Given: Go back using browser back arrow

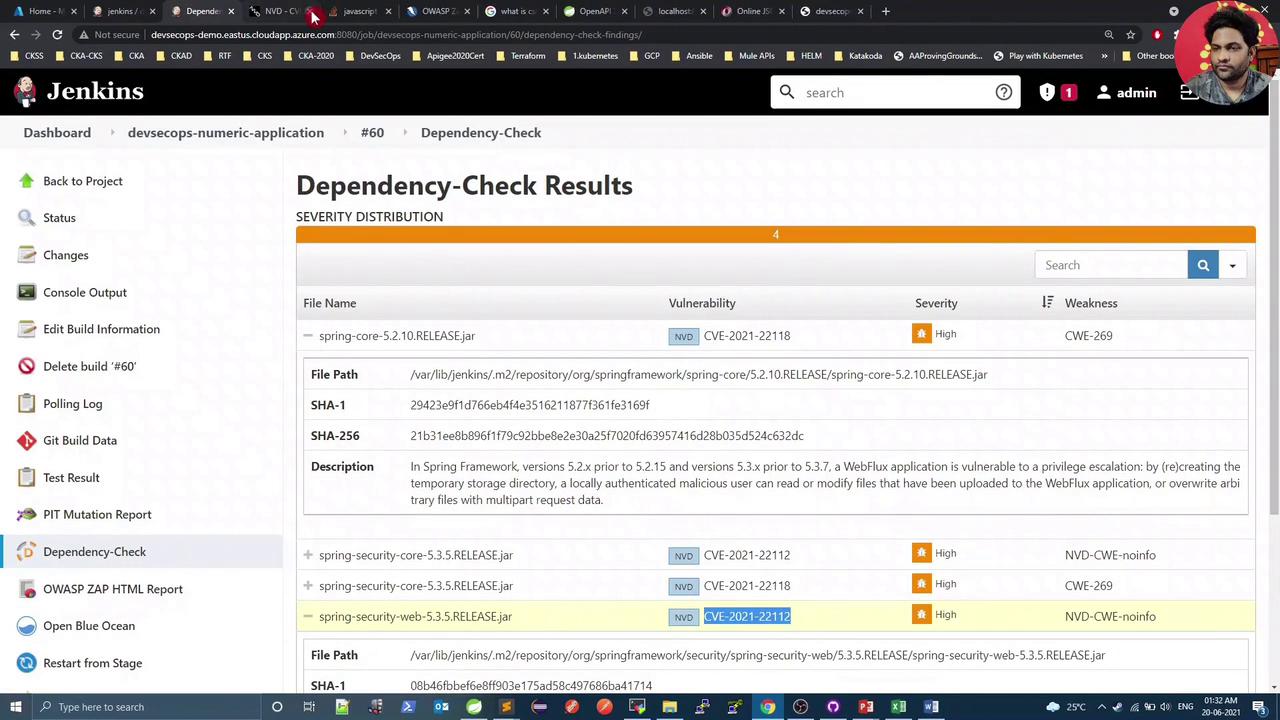Looking at the screenshot, I should click(14, 35).
